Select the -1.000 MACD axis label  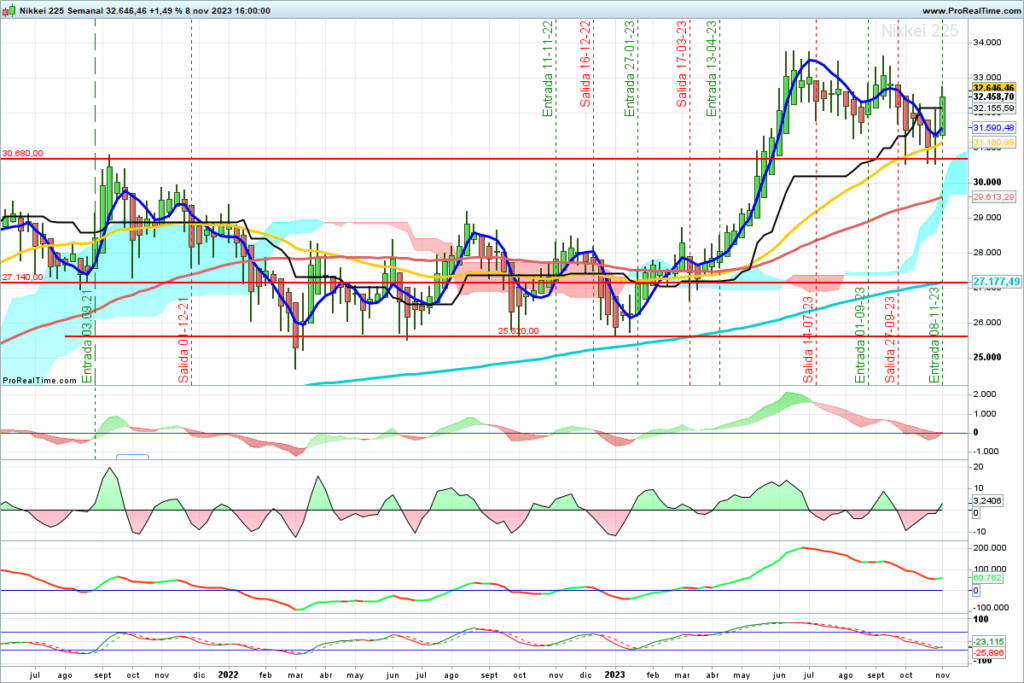tap(985, 451)
